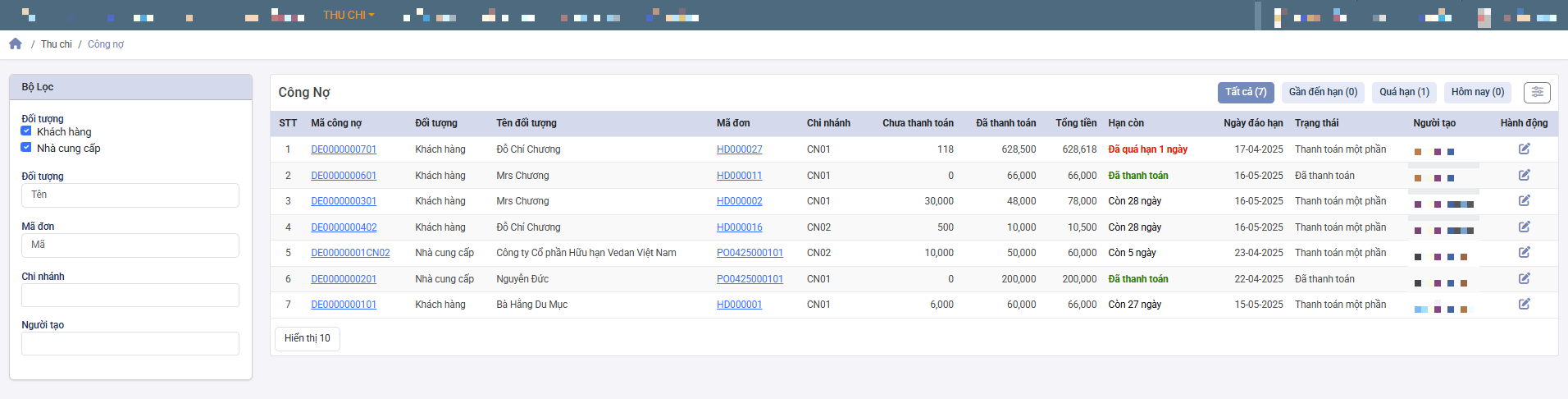Click the Ngày đáo hạn column header
The image size is (1568, 399).
(x=1253, y=123)
